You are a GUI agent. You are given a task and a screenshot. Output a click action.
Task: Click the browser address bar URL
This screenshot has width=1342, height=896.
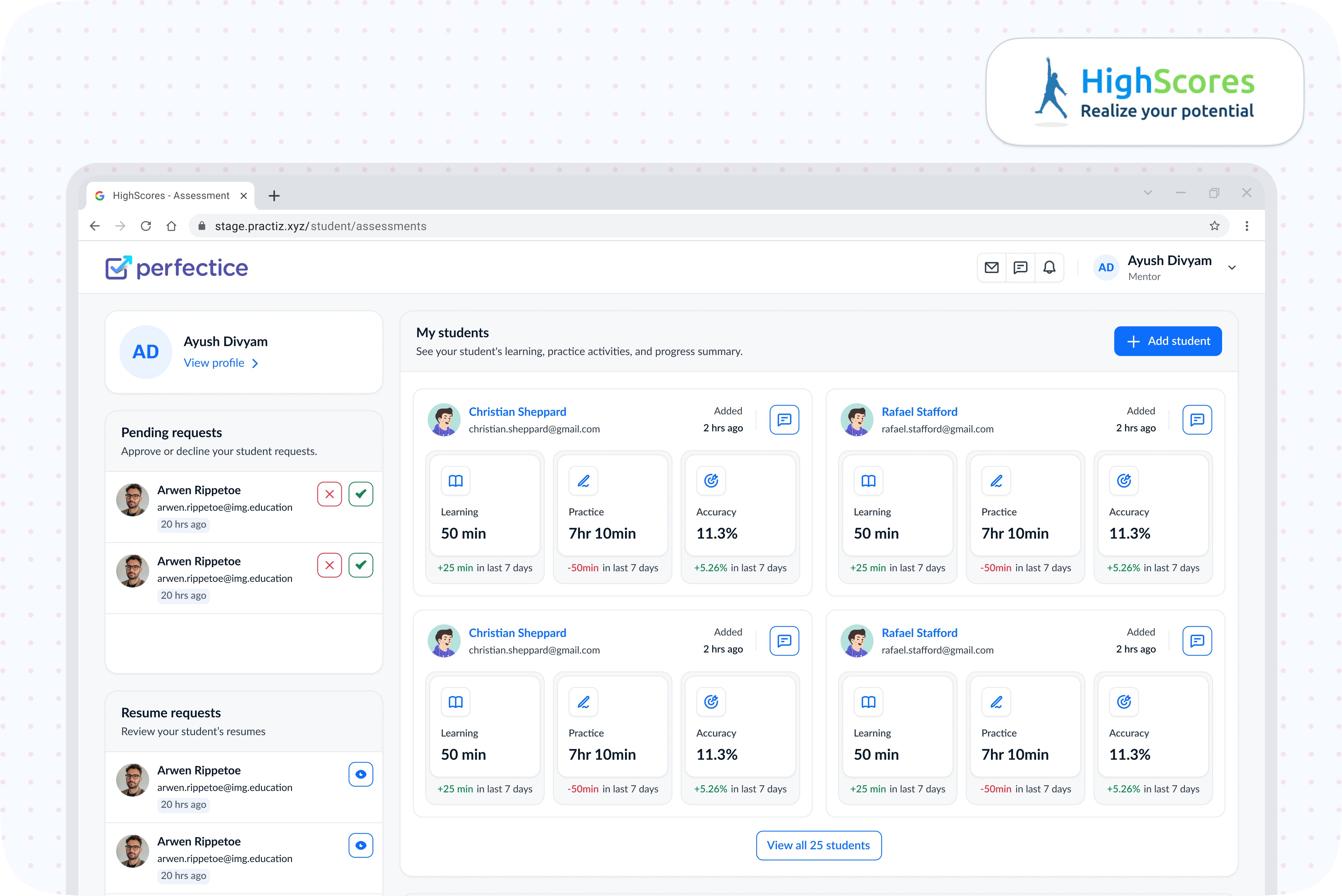pyautogui.click(x=321, y=226)
